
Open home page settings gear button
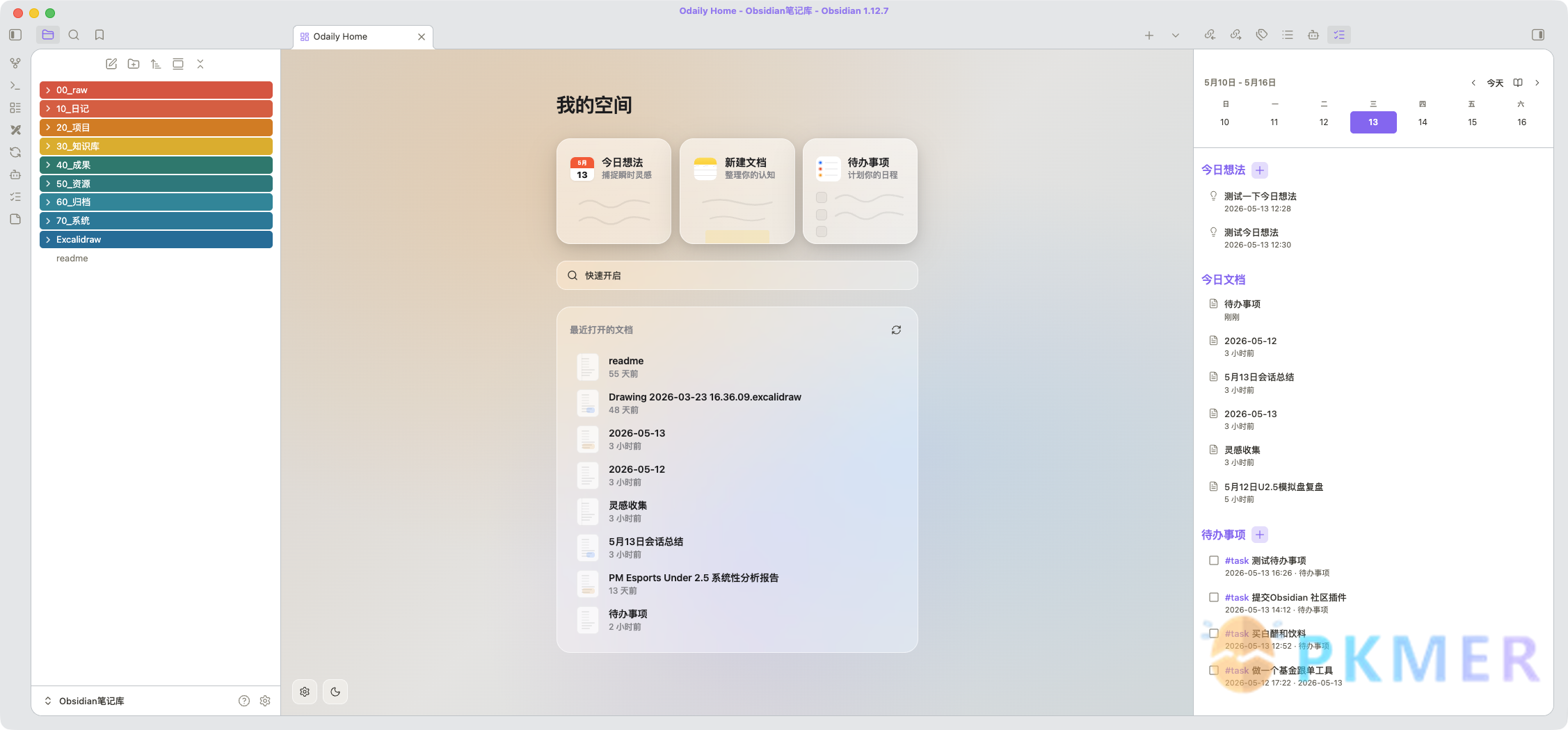click(x=305, y=692)
